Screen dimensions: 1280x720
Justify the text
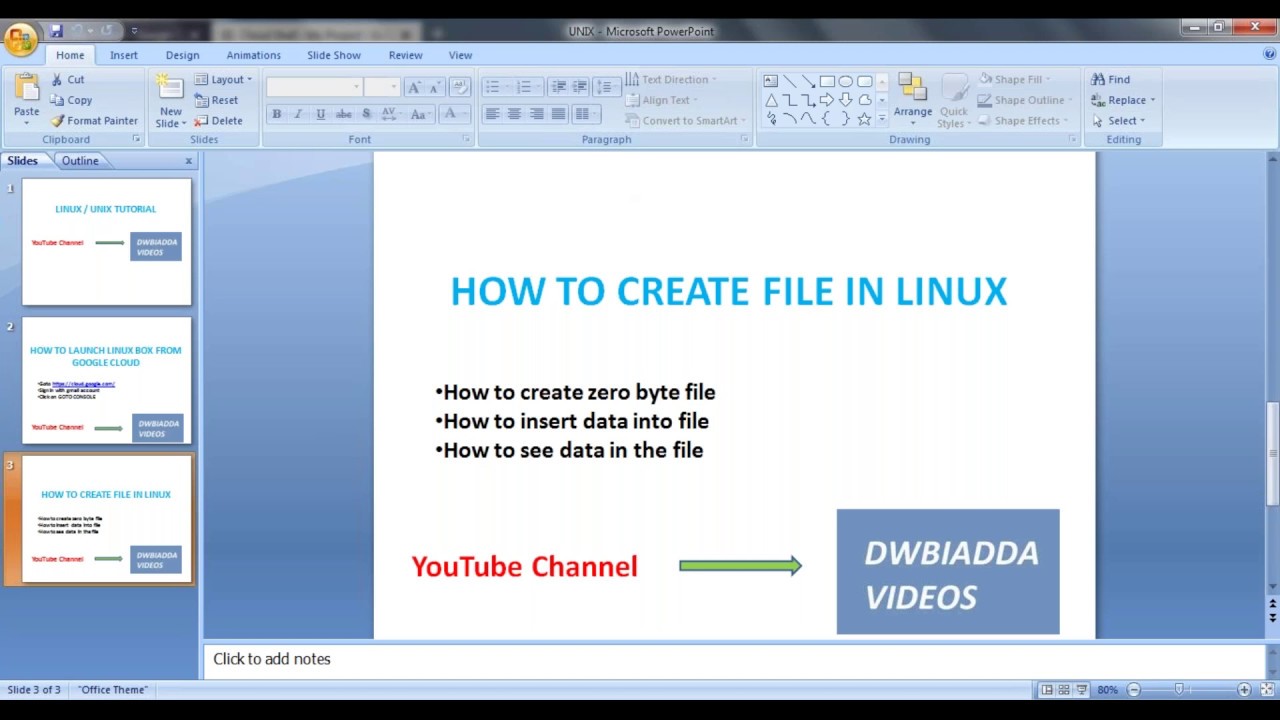[558, 114]
